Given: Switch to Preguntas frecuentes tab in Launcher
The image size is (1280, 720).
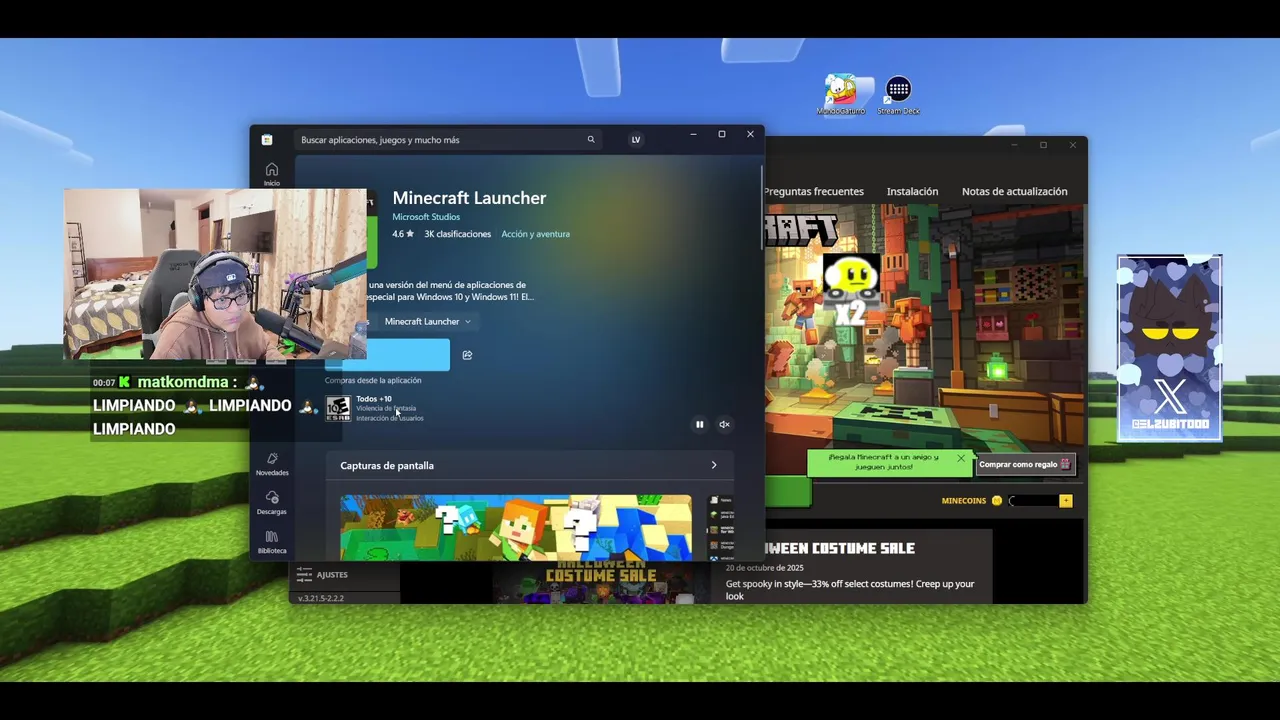Looking at the screenshot, I should pyautogui.click(x=814, y=191).
